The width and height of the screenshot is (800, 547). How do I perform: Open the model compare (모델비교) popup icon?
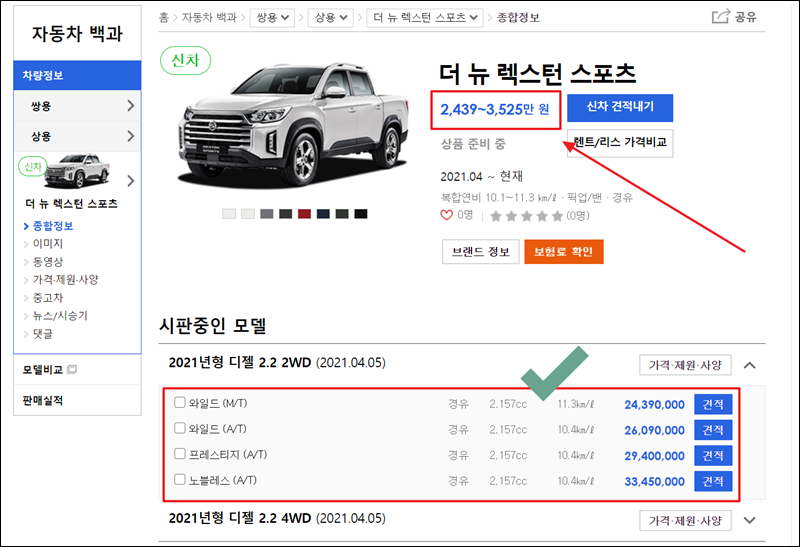pos(72,369)
